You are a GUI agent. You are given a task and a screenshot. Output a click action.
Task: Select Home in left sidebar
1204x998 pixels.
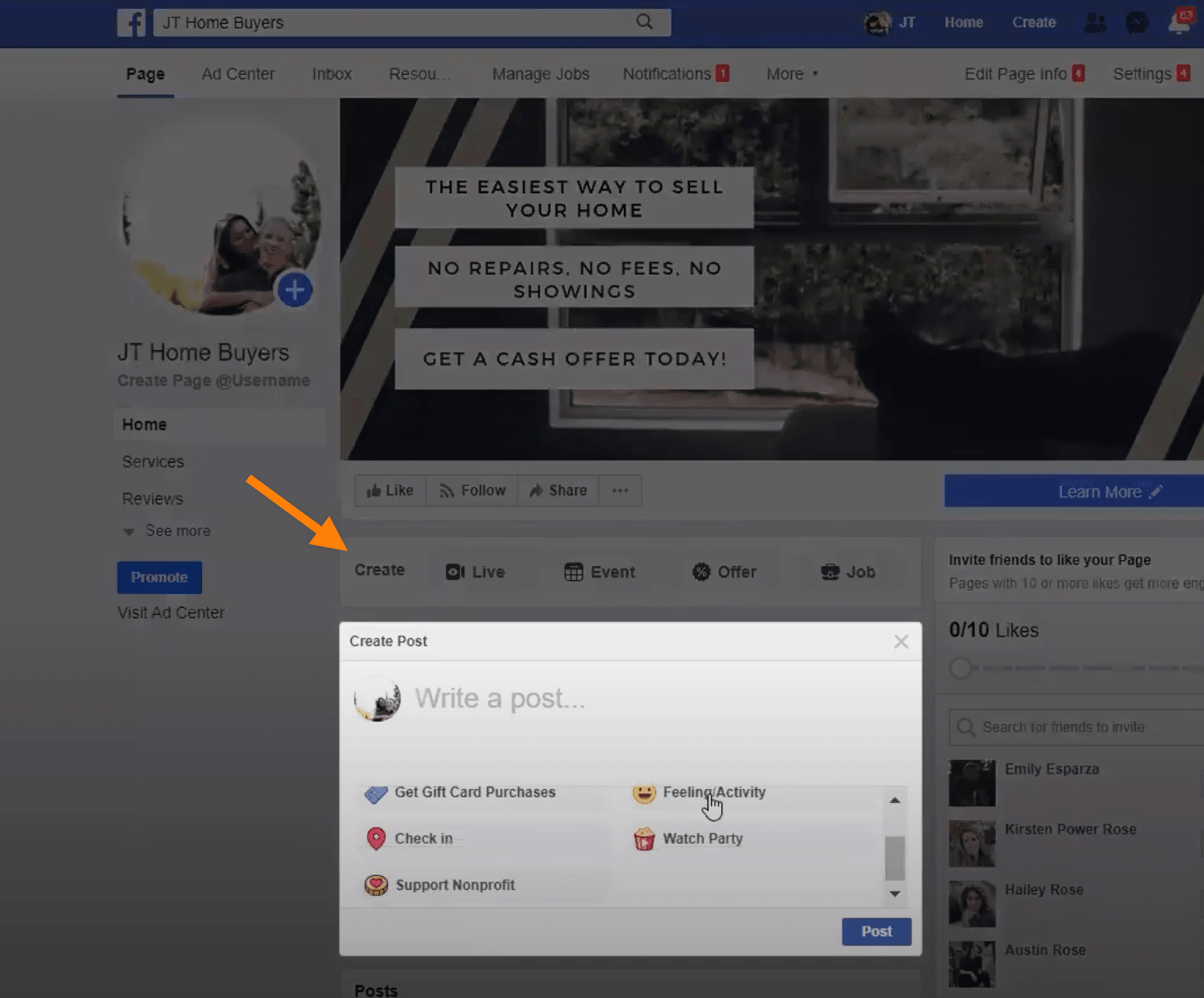[x=220, y=425]
